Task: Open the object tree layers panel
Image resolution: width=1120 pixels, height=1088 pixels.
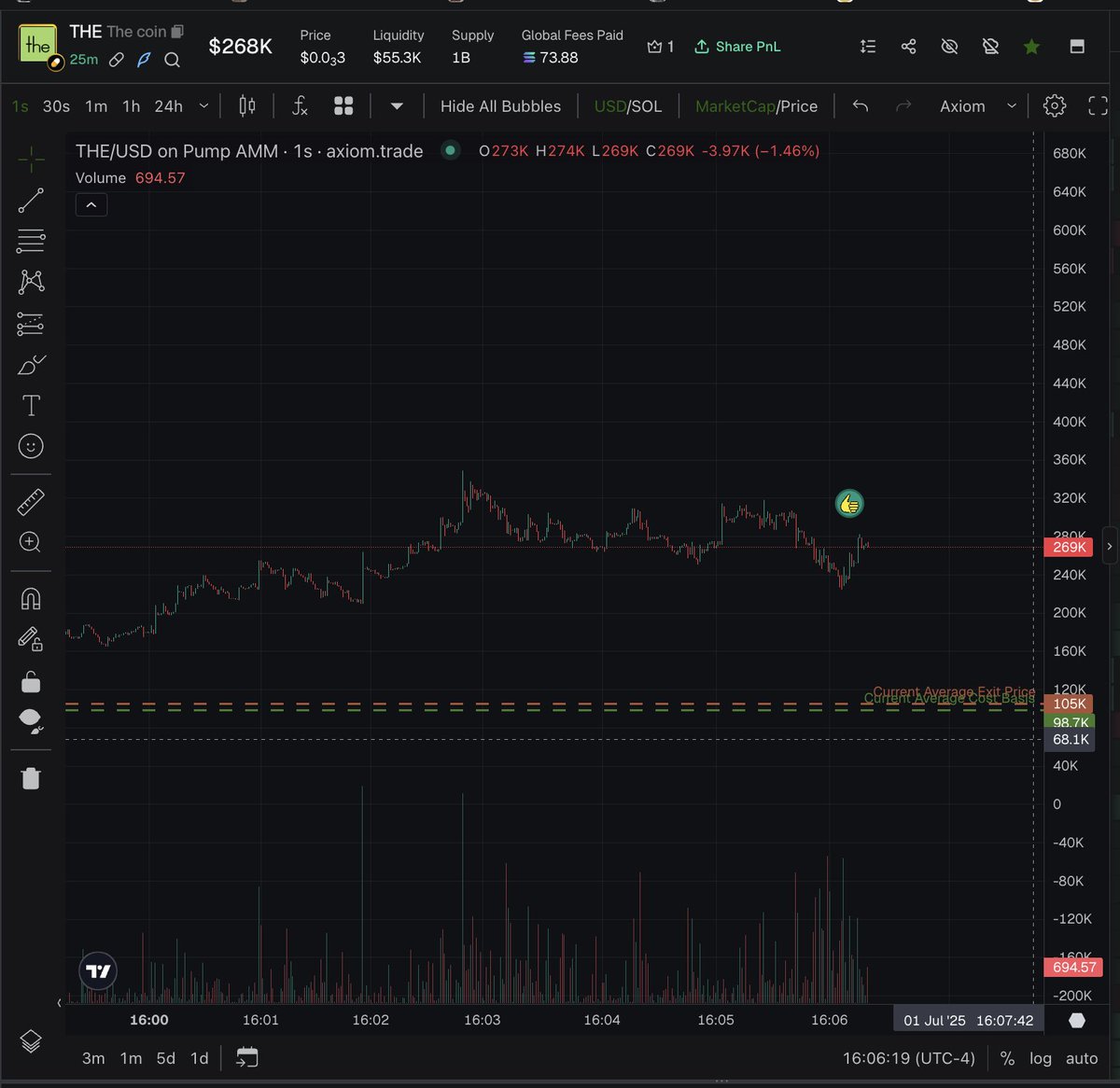Action: click(31, 1041)
